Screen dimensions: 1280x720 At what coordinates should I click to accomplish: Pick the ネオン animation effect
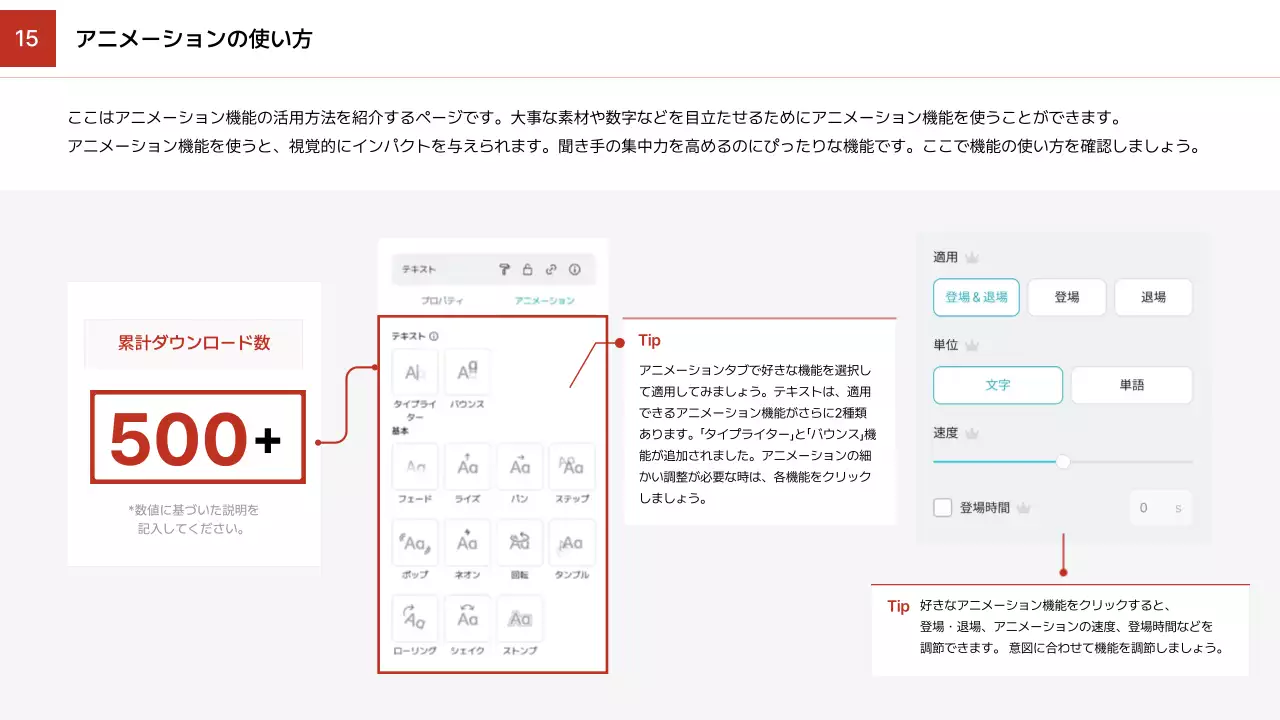(467, 544)
